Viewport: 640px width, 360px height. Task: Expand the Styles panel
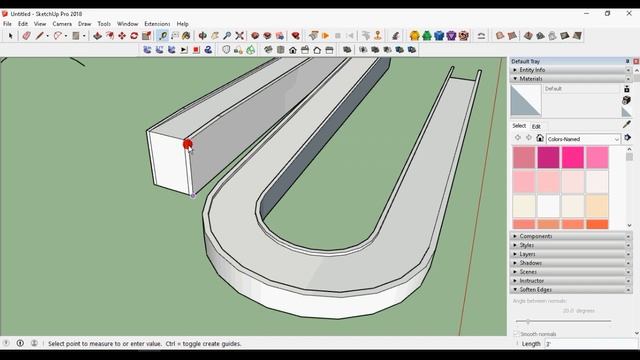click(x=571, y=245)
